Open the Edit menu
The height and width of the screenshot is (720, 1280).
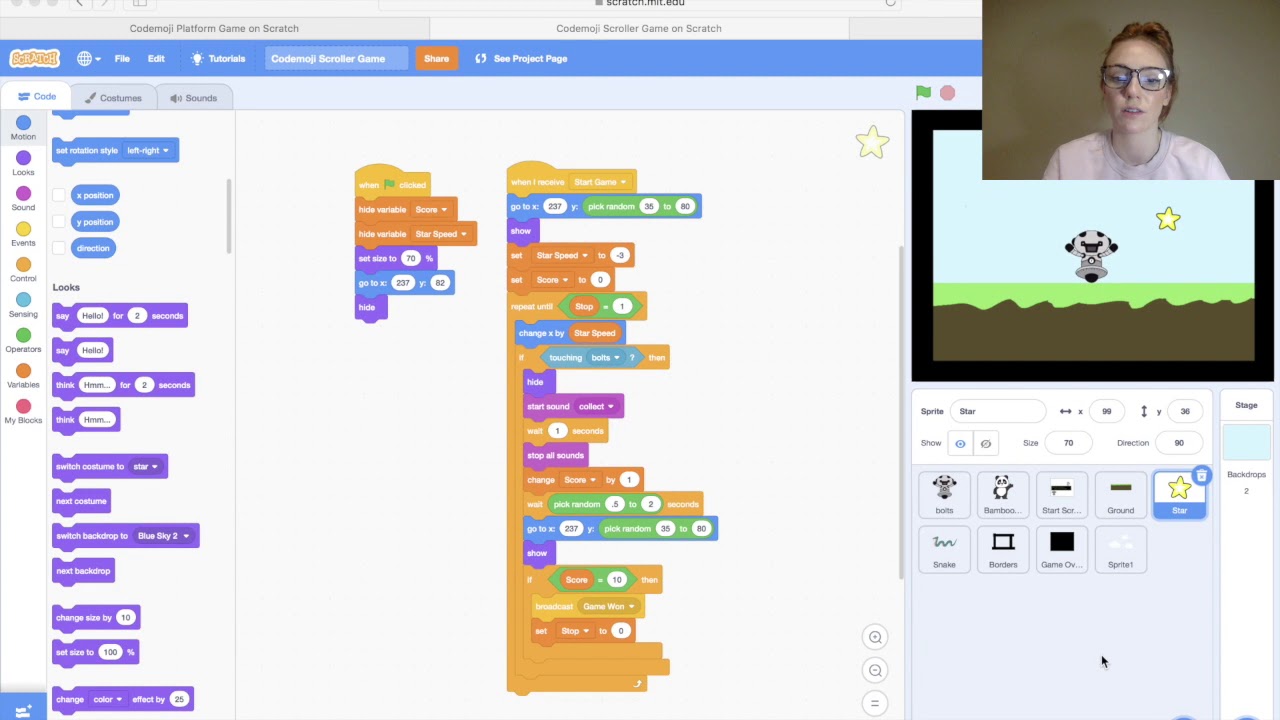156,58
